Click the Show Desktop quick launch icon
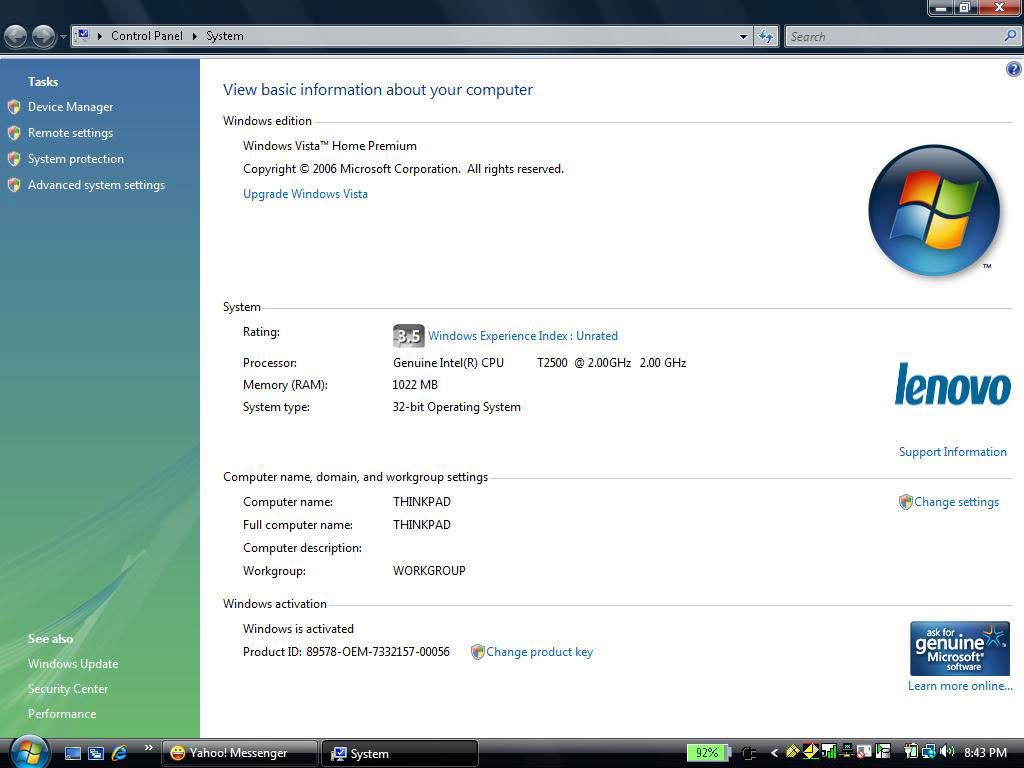This screenshot has height=768, width=1024. pyautogui.click(x=73, y=753)
